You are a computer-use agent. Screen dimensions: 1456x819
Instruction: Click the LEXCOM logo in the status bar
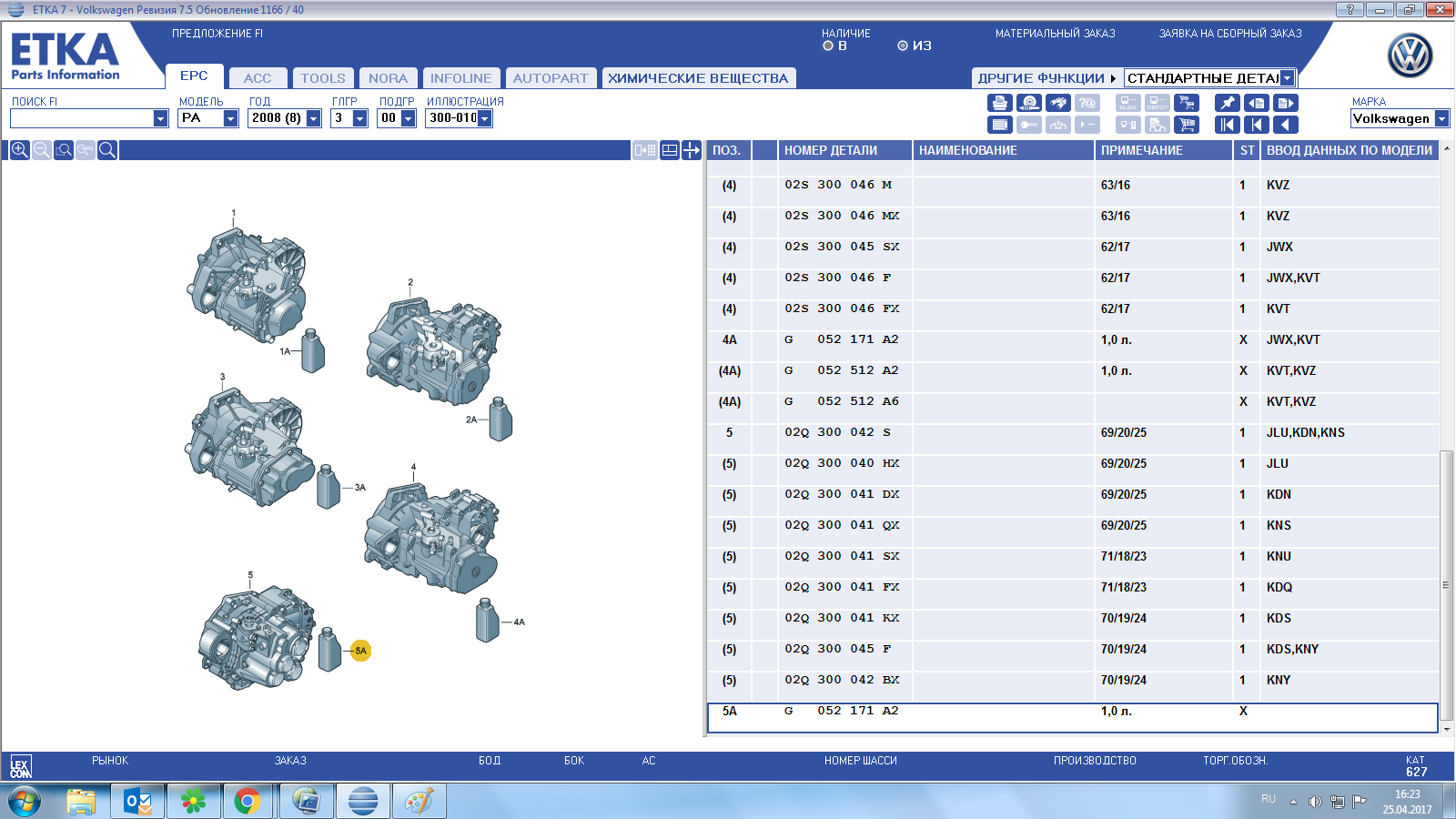click(20, 766)
